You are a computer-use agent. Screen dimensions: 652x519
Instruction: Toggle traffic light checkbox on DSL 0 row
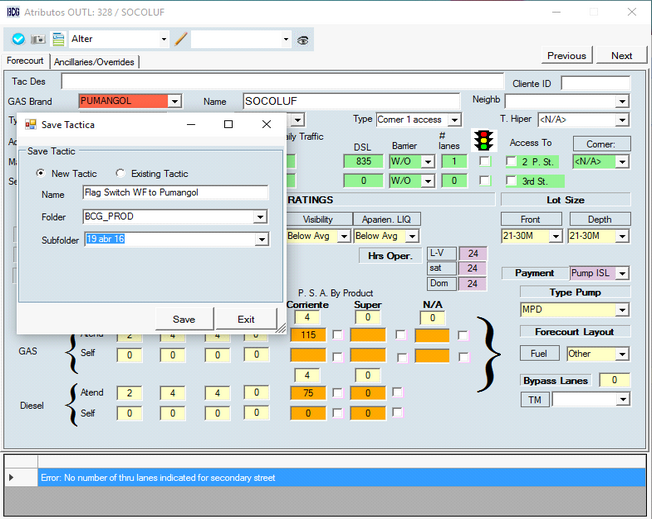coord(484,180)
